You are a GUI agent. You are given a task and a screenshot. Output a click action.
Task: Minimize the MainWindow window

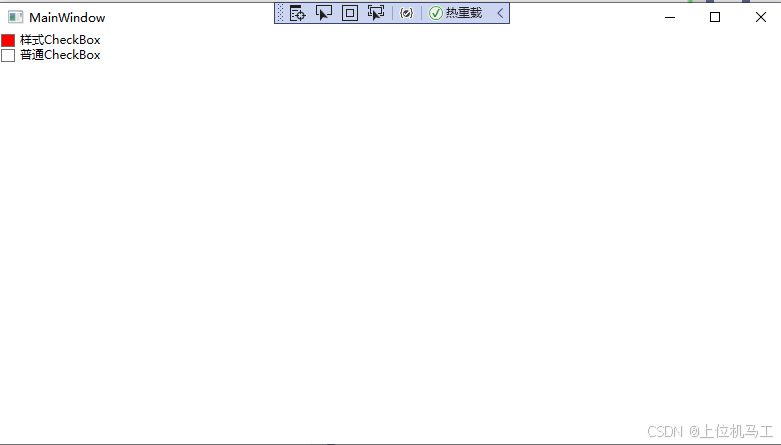670,17
